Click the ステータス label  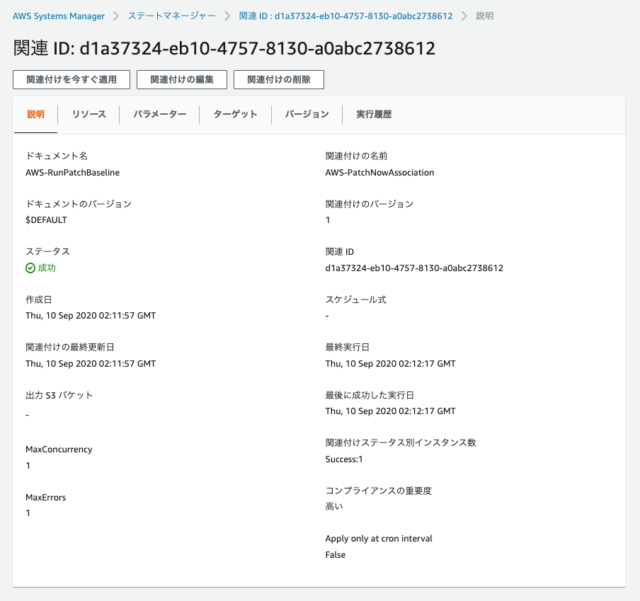[48, 252]
